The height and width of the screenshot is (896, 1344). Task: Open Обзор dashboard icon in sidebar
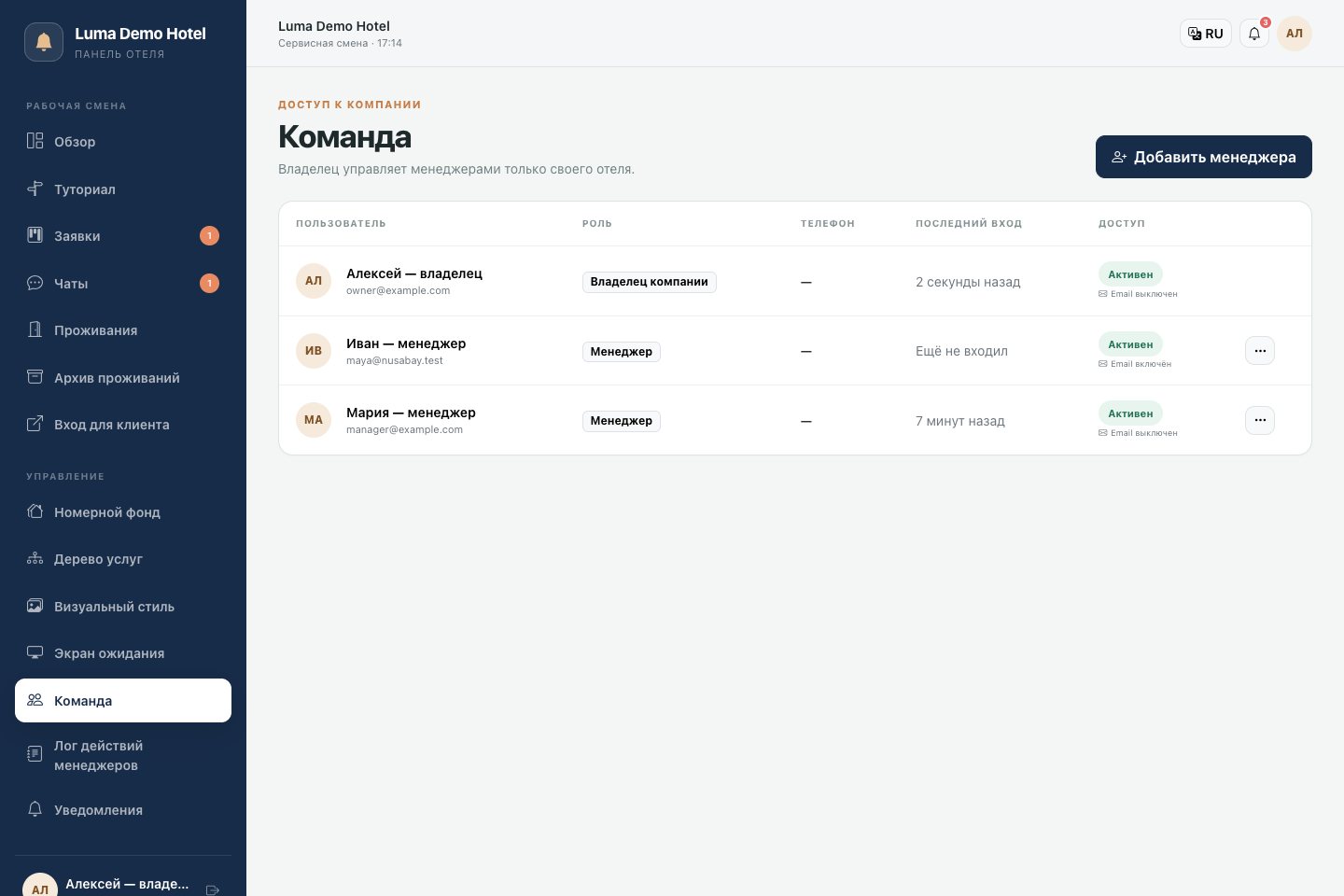click(35, 141)
